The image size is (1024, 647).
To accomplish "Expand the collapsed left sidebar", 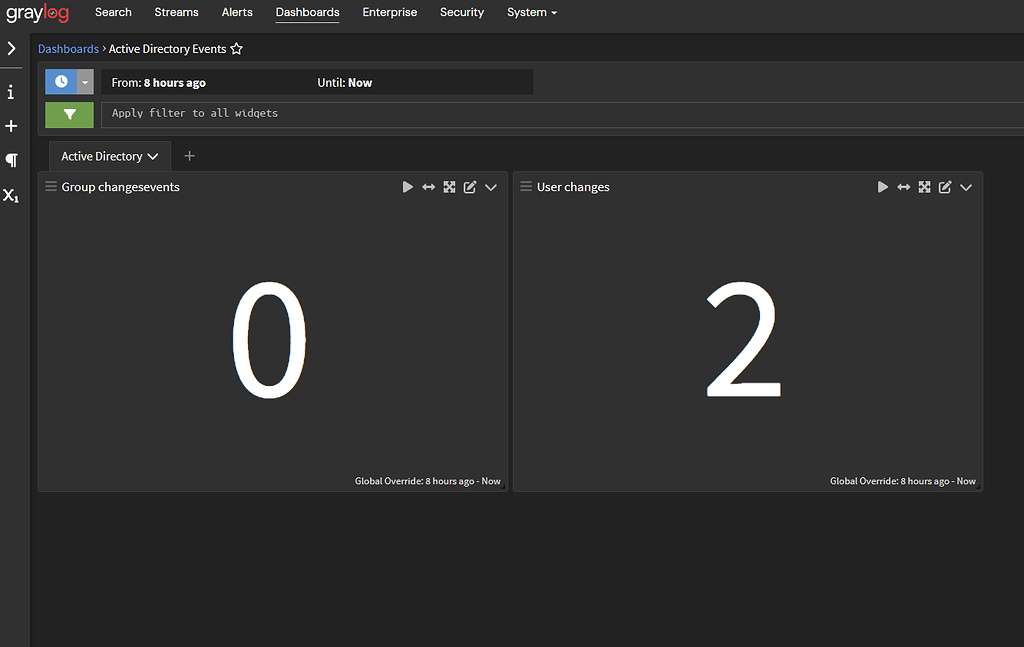I will click(11, 47).
